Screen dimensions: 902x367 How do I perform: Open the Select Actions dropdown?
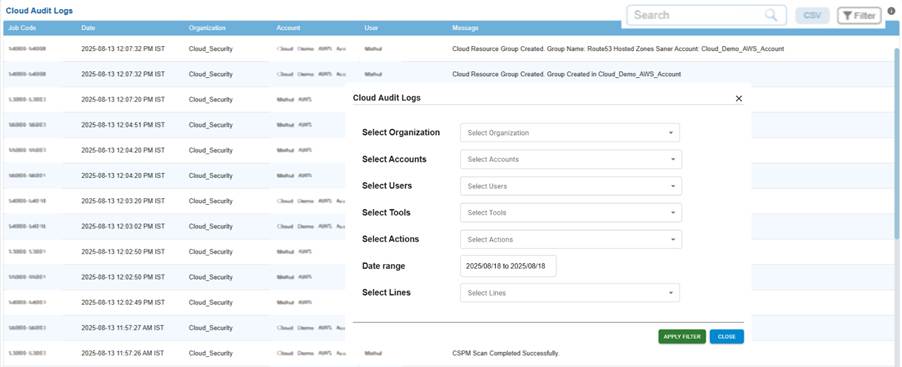coord(571,239)
